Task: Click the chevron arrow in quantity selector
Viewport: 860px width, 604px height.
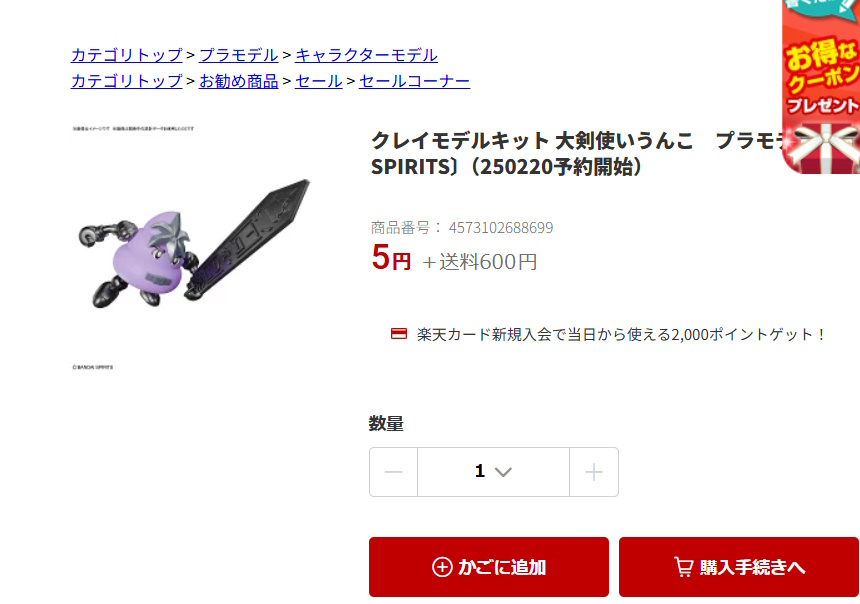Action: [x=503, y=472]
